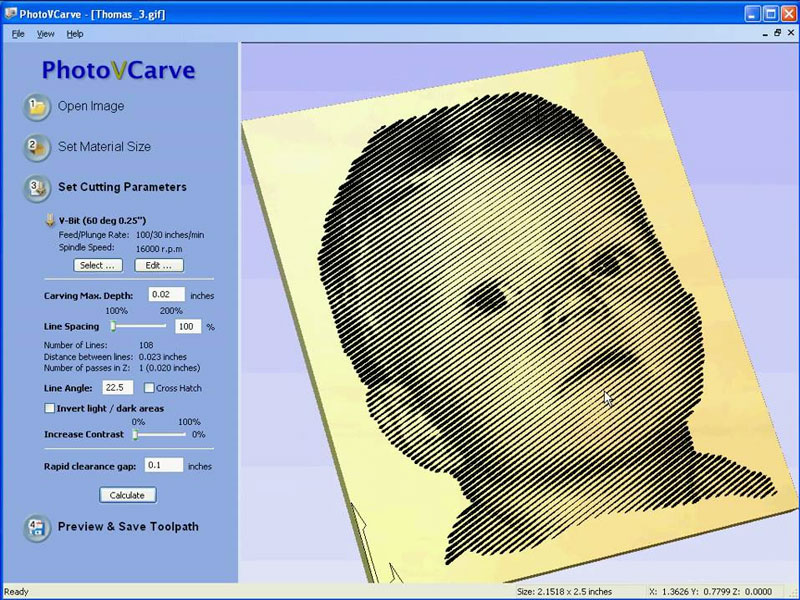Toggle the Invert light / dark areas option
This screenshot has height=600, width=800.
pos(49,408)
